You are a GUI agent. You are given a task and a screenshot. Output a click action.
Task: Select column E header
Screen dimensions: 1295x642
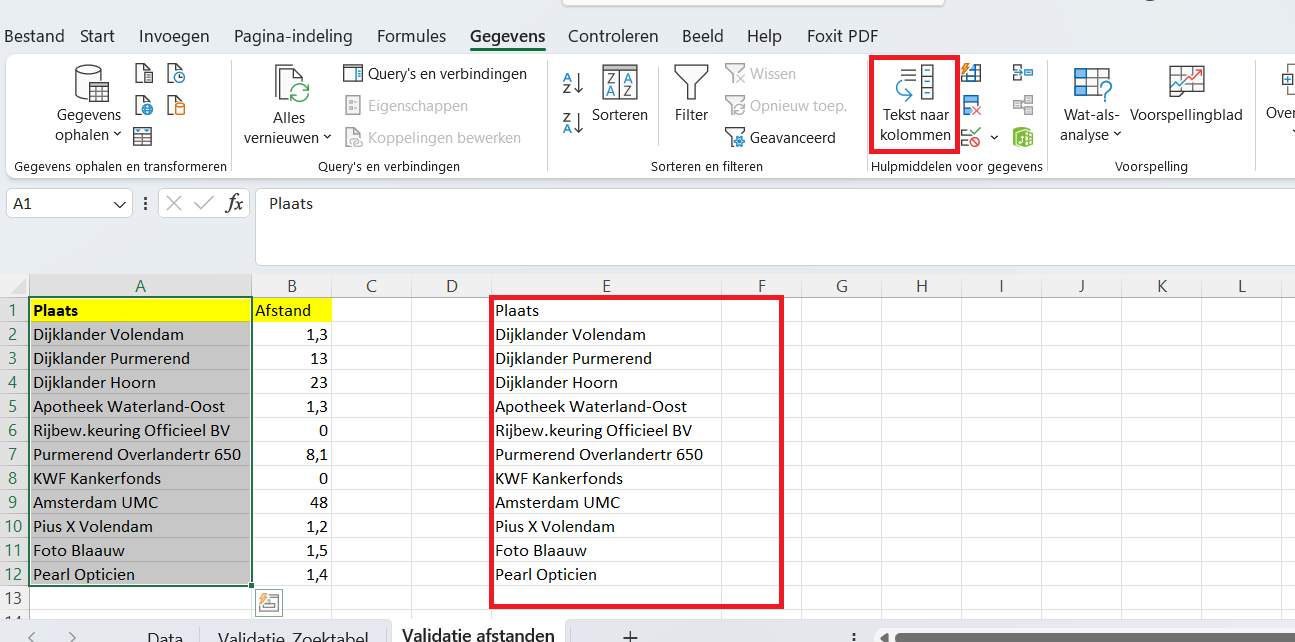click(x=606, y=286)
